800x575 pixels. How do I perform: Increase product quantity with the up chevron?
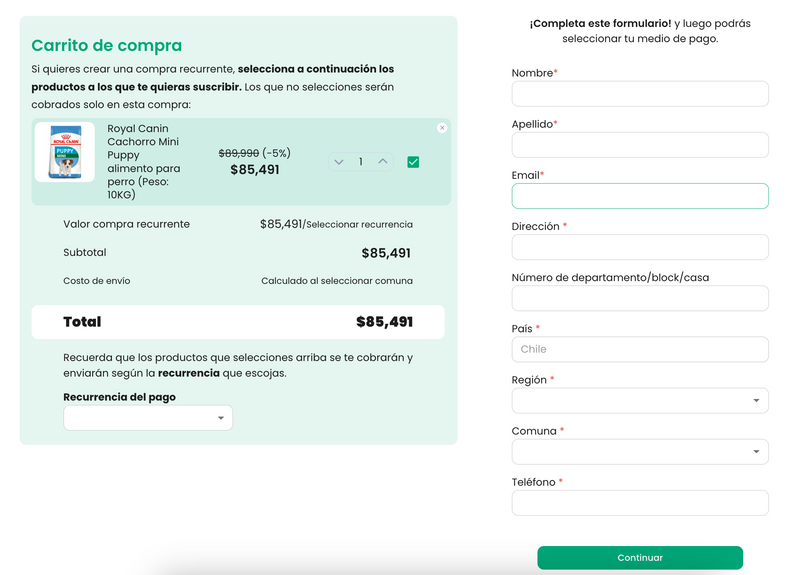pos(383,161)
